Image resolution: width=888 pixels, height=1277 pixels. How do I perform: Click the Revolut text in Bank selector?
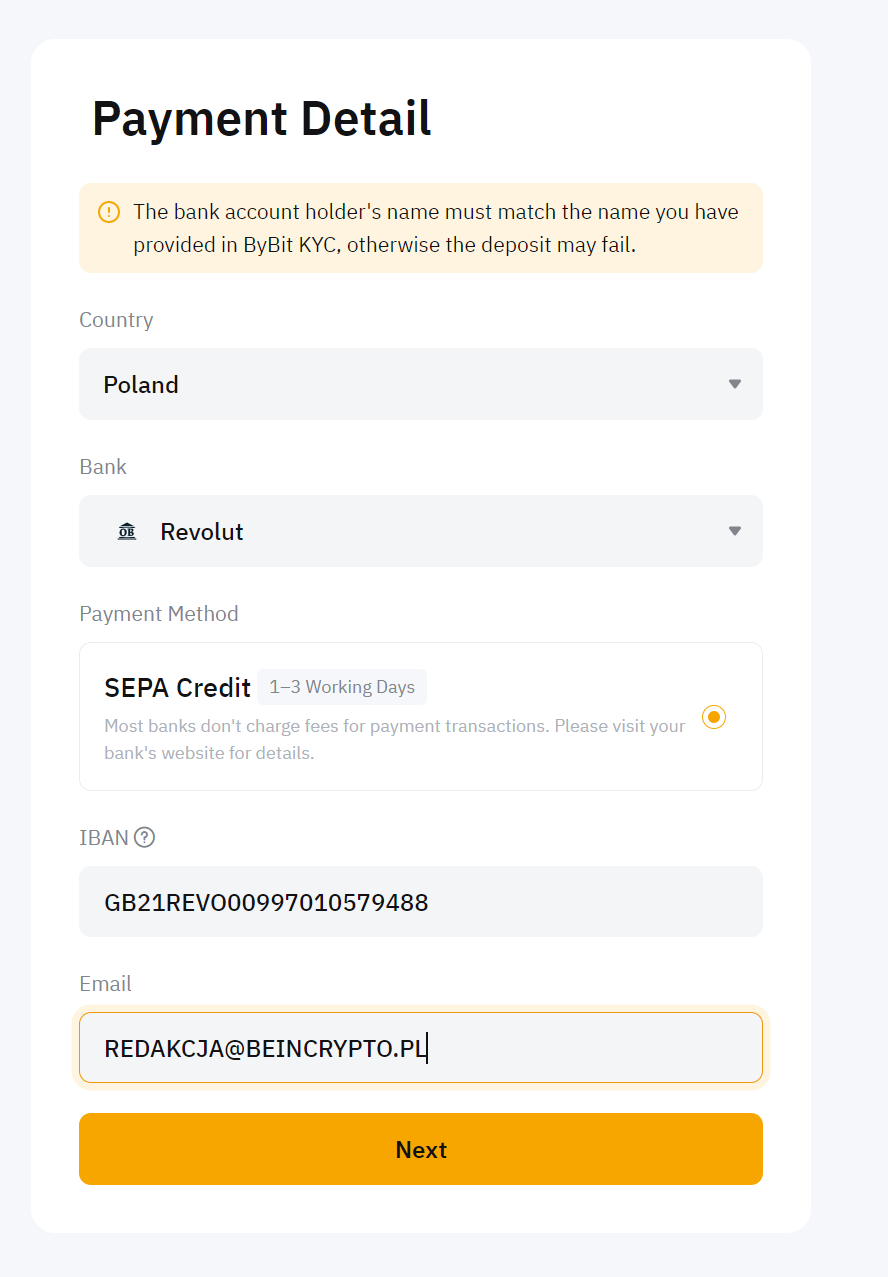[x=202, y=532]
